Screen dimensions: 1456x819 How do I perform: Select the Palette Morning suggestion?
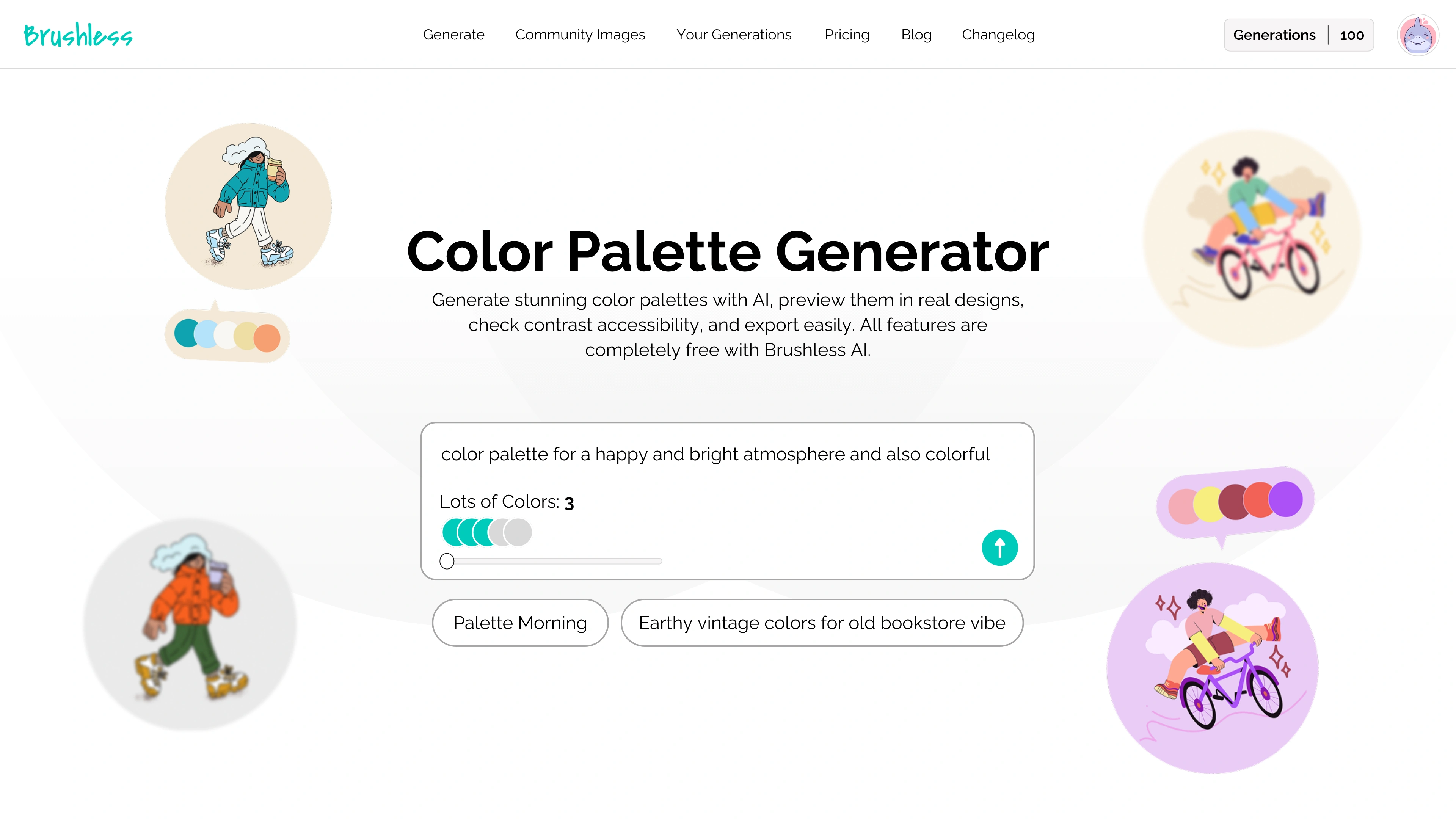(520, 623)
